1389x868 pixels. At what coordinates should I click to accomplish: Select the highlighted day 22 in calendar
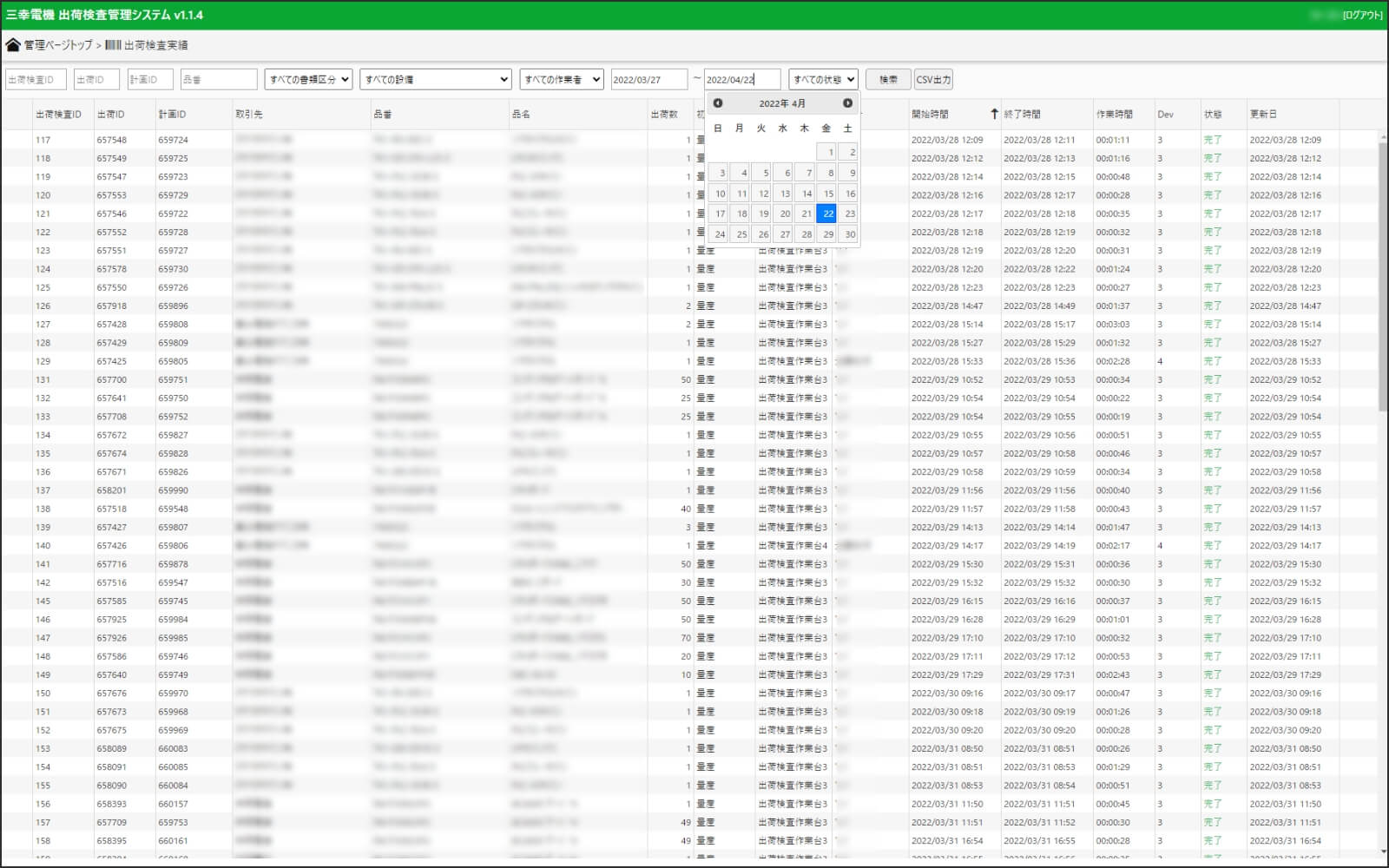(826, 213)
